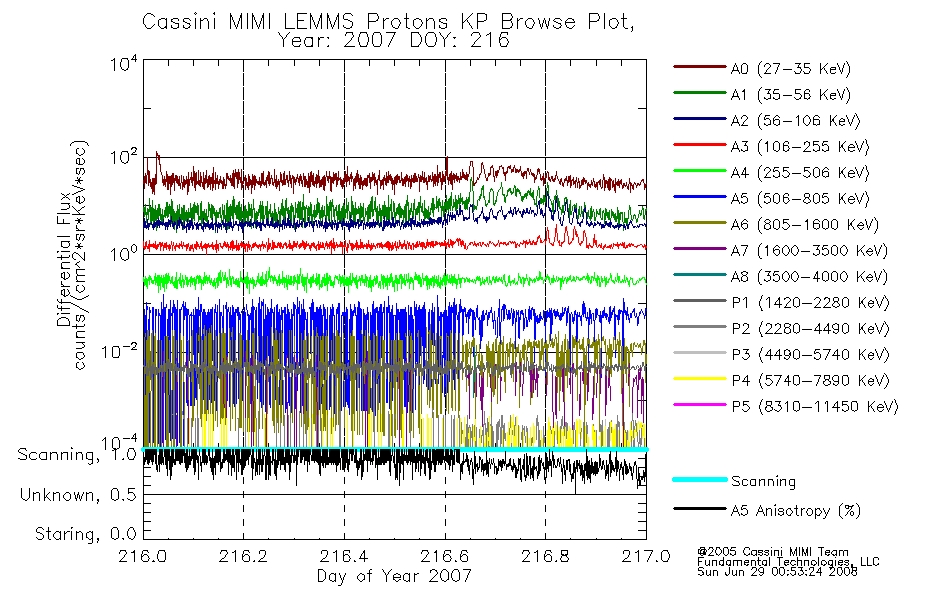Click the Fundamental Technologies, LLC credit text
This screenshot has height=600, width=950.
788,562
